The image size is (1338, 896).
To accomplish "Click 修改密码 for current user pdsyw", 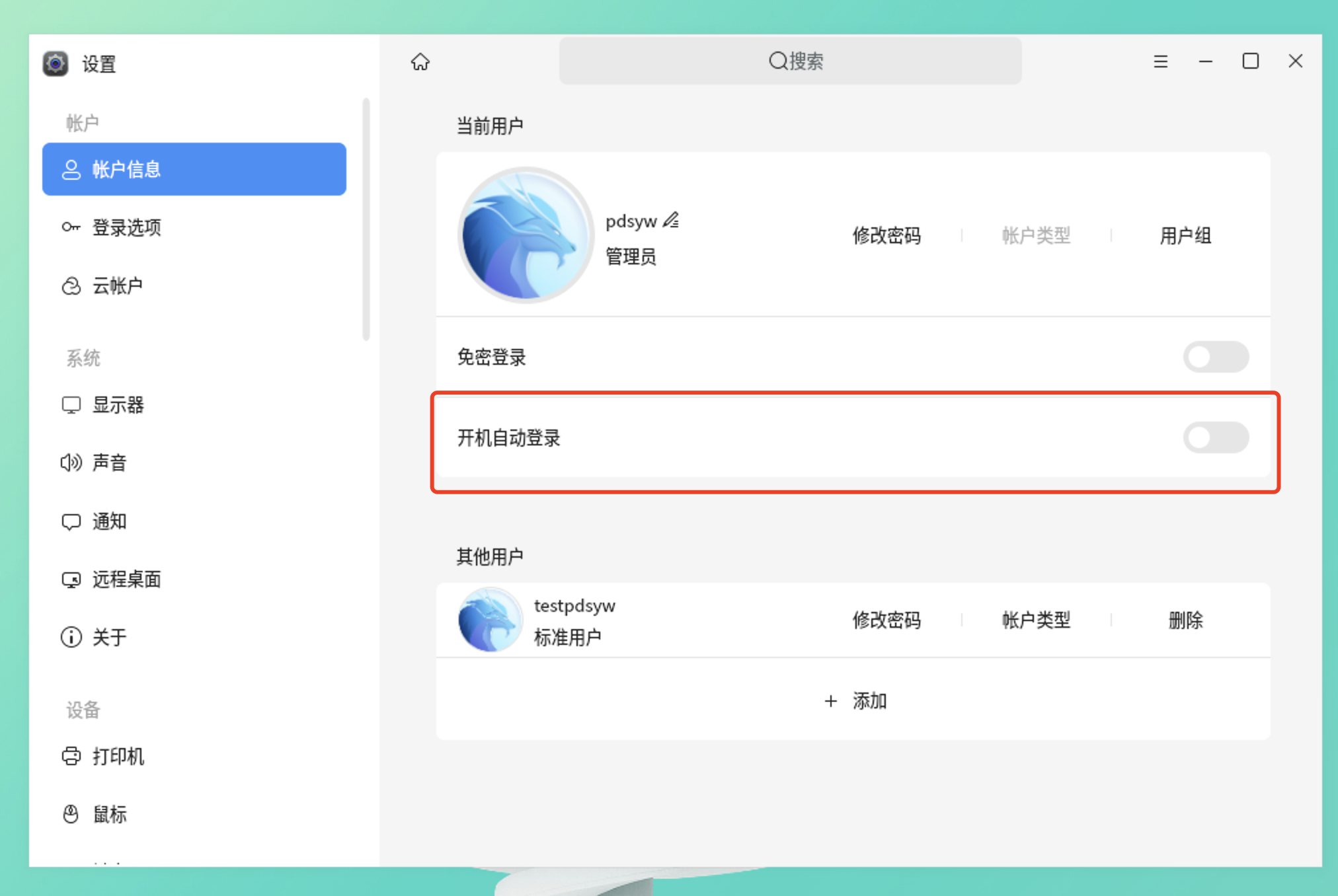I will click(x=886, y=236).
